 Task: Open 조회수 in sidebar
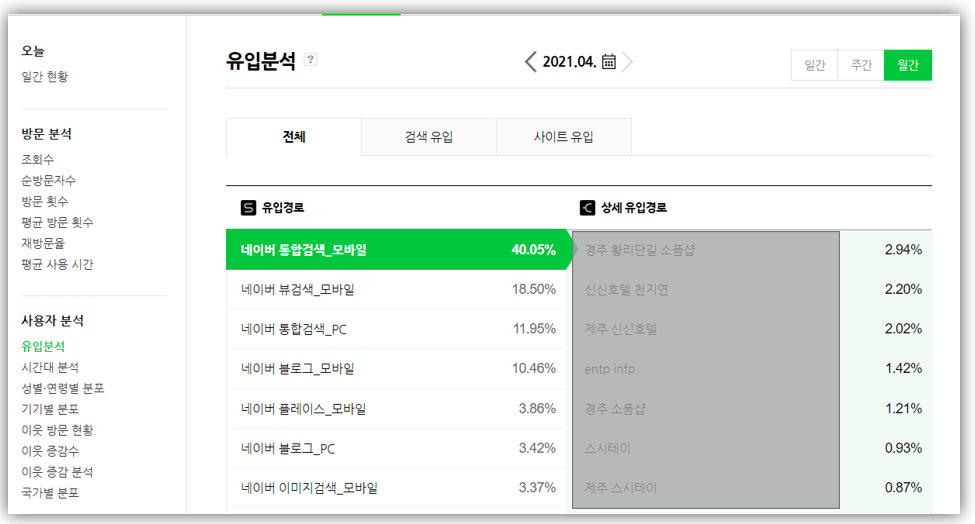pos(37,159)
